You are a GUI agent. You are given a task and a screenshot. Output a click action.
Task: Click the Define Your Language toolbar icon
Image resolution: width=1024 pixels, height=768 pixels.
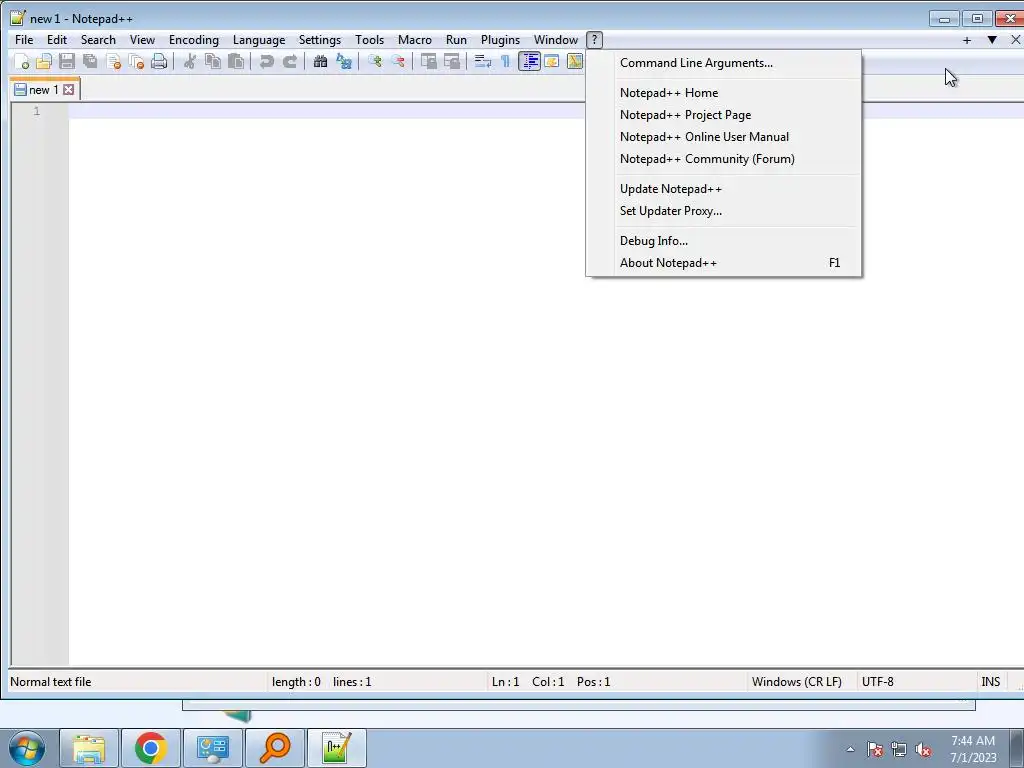tap(552, 61)
